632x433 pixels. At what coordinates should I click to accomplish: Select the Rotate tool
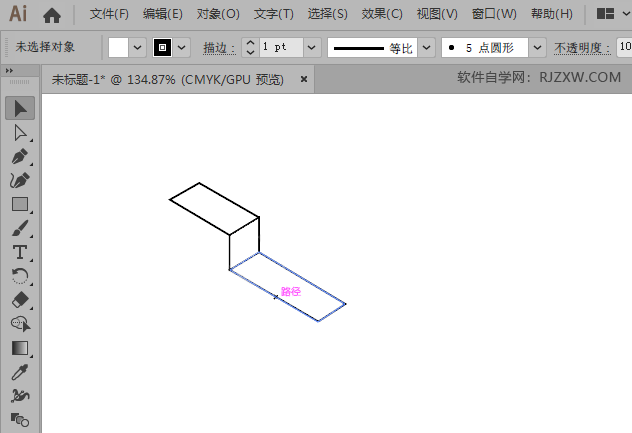click(20, 276)
